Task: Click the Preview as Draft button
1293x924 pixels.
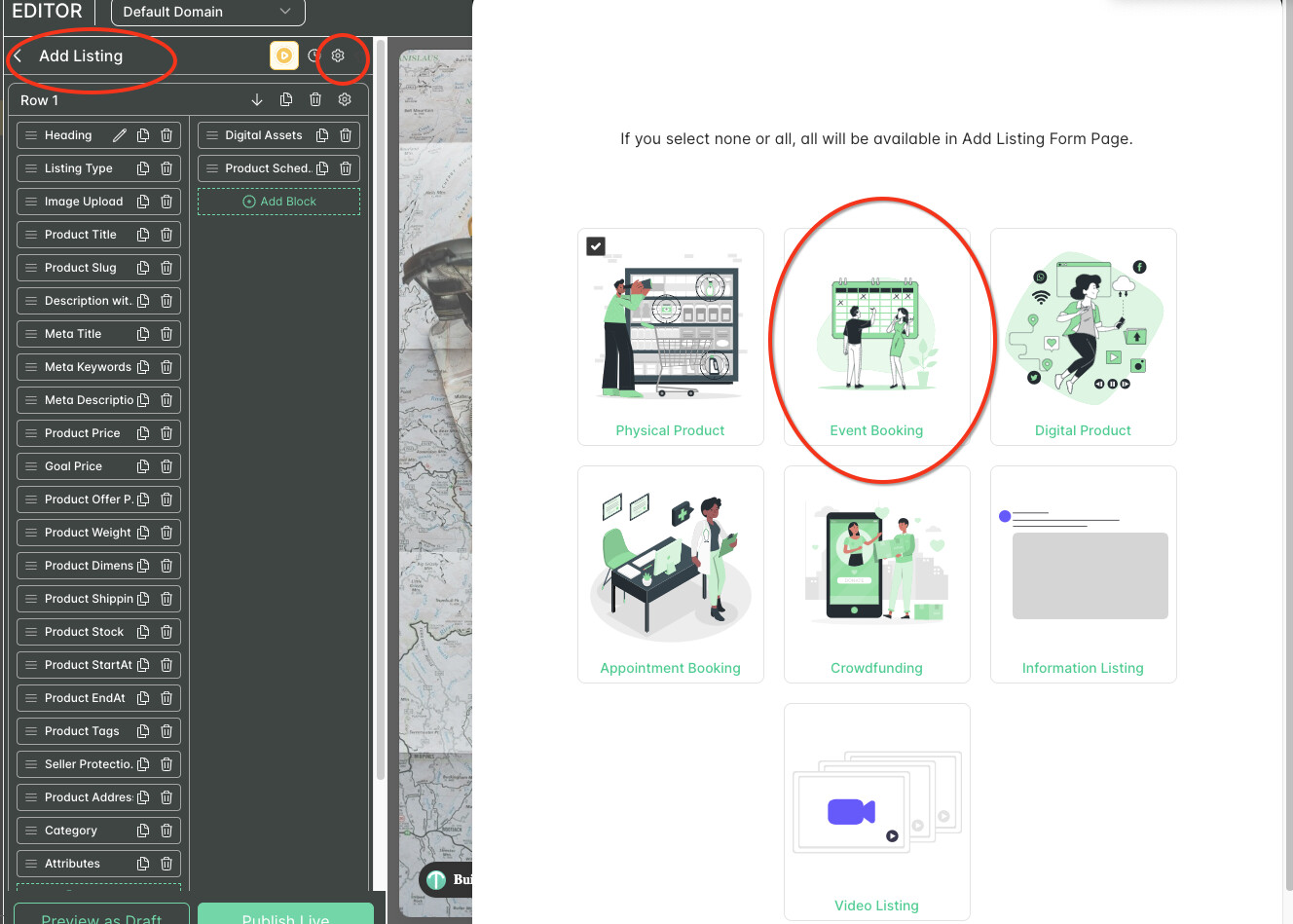Action: [101, 915]
